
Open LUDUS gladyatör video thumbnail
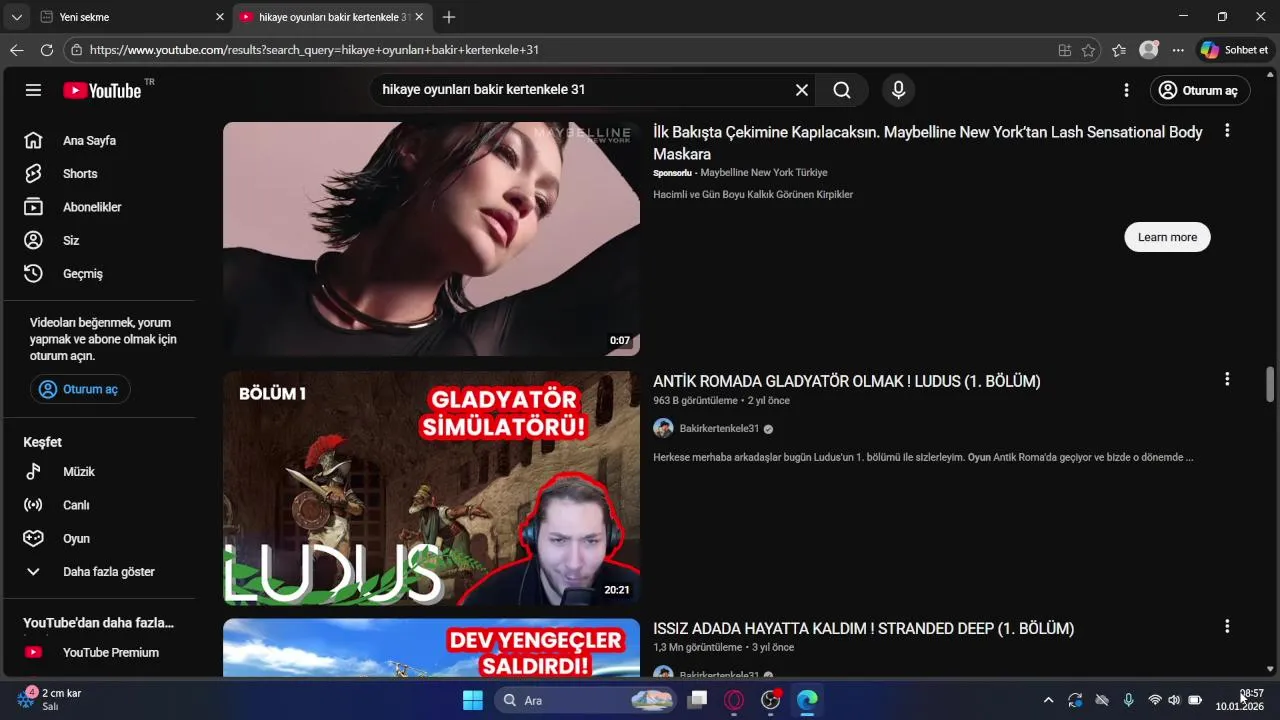pyautogui.click(x=431, y=488)
